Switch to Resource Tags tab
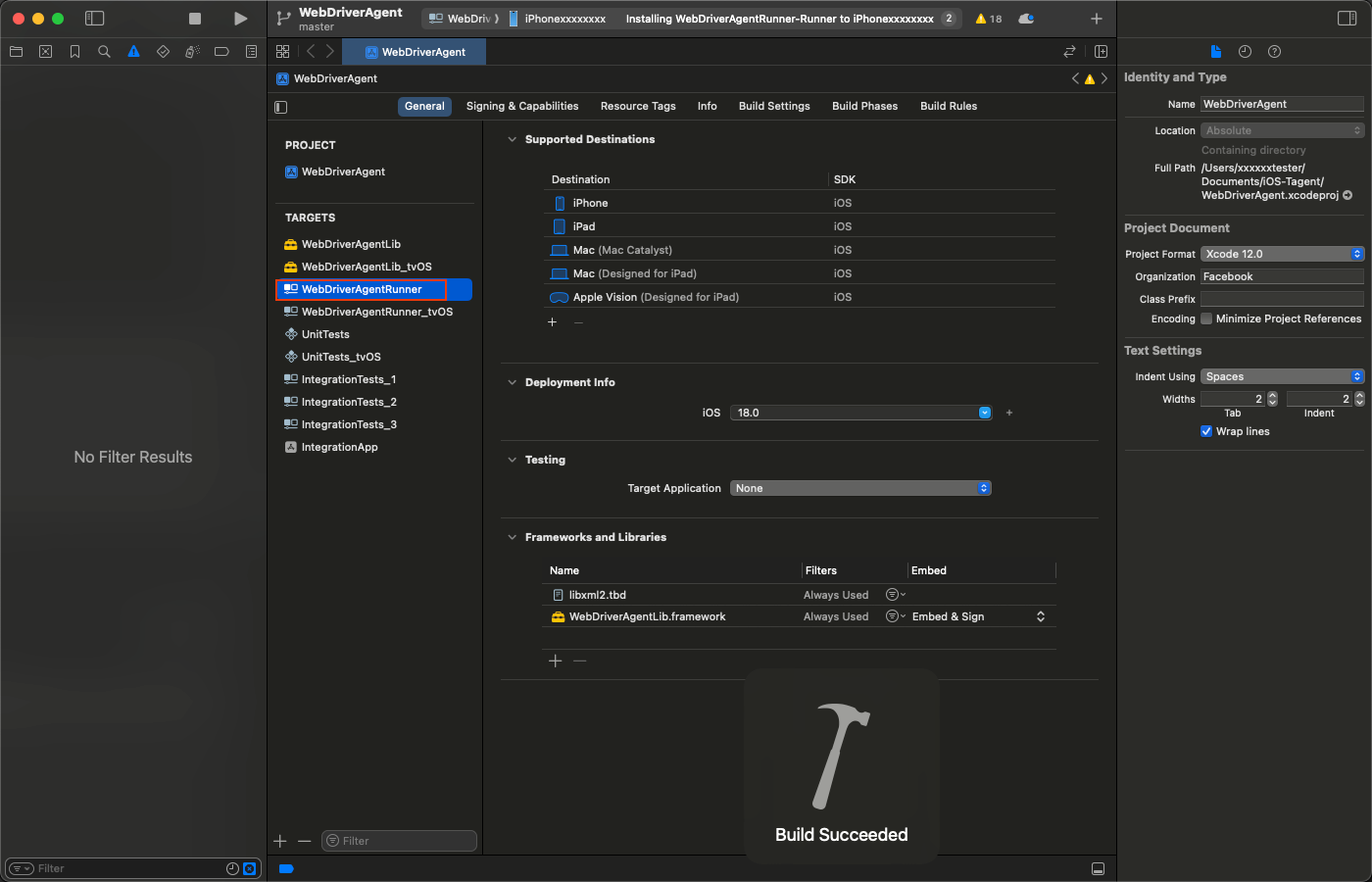 [x=638, y=106]
